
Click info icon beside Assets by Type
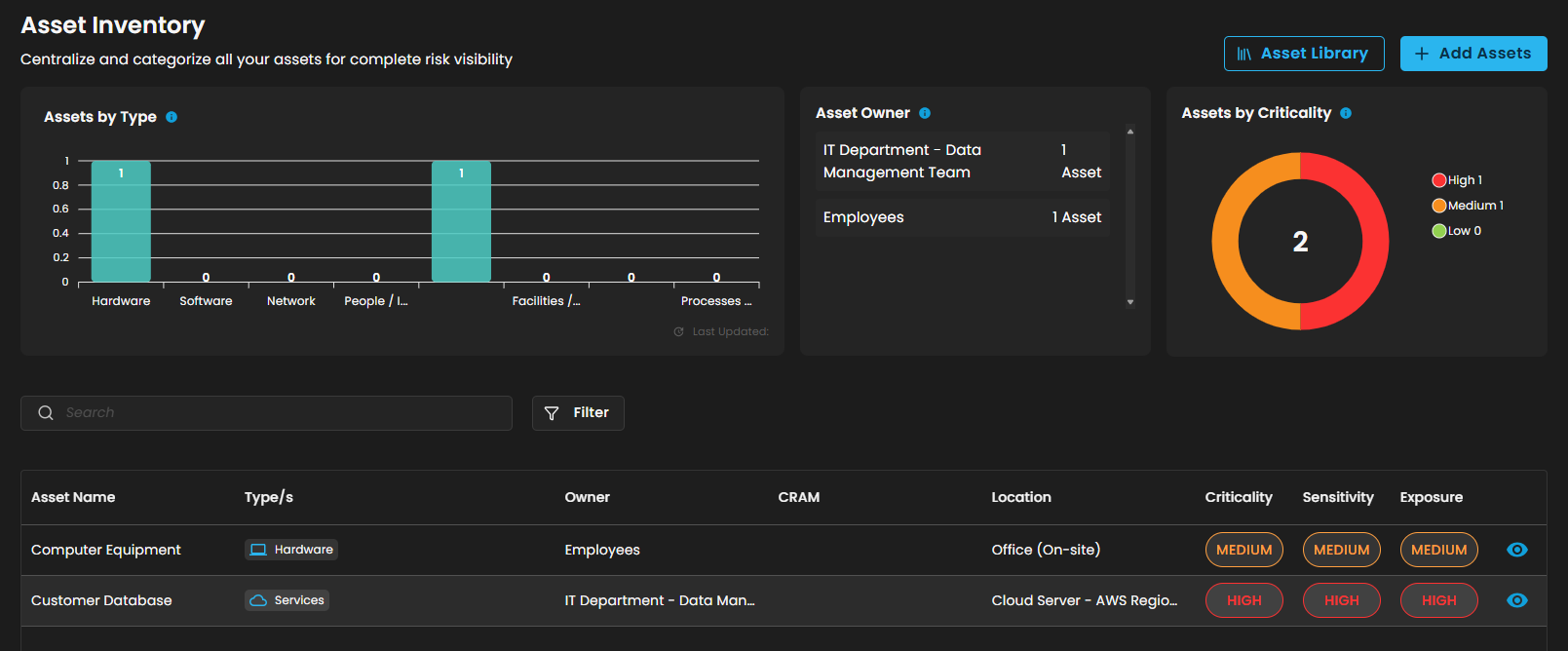coord(172,117)
